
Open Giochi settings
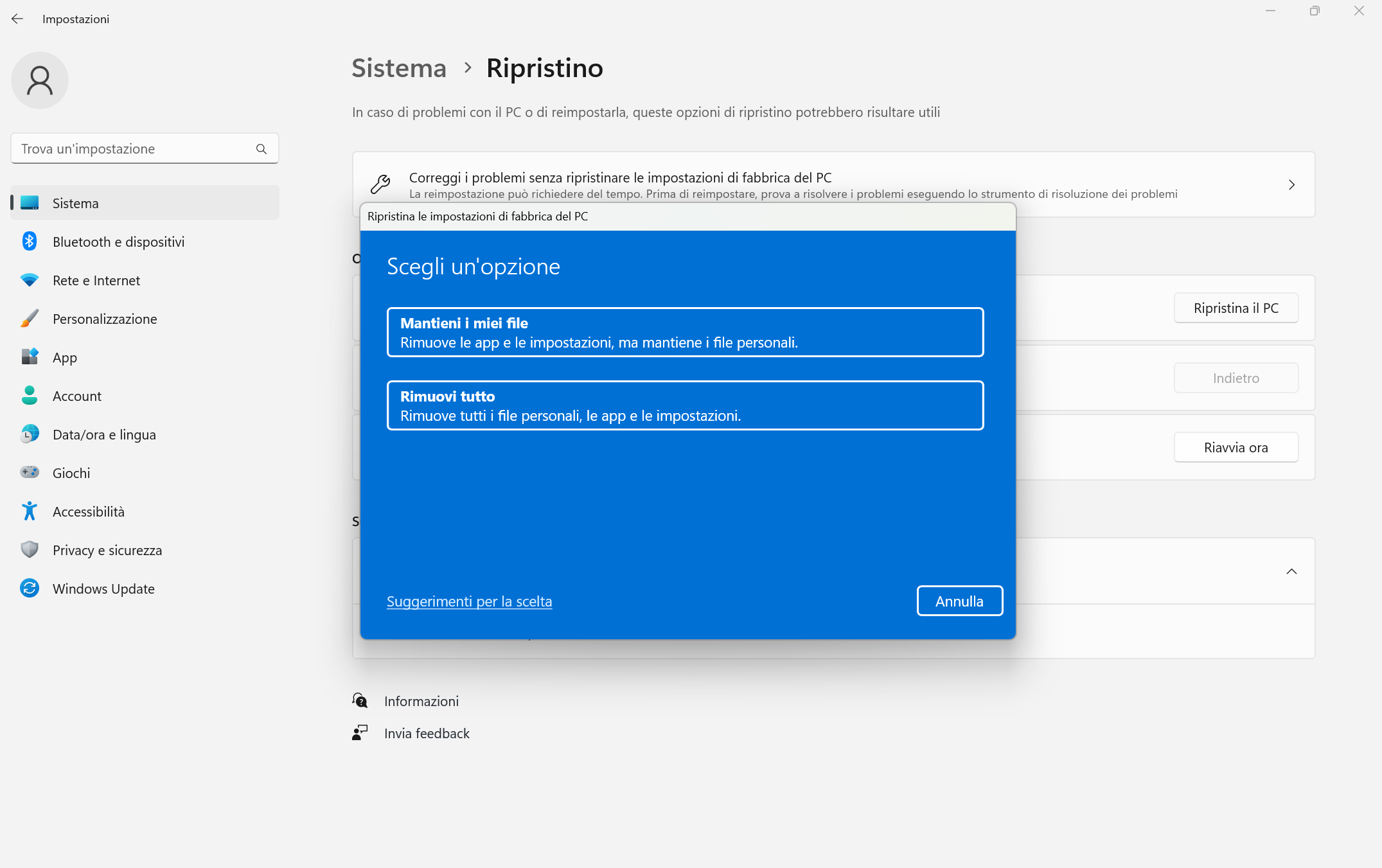pos(71,473)
